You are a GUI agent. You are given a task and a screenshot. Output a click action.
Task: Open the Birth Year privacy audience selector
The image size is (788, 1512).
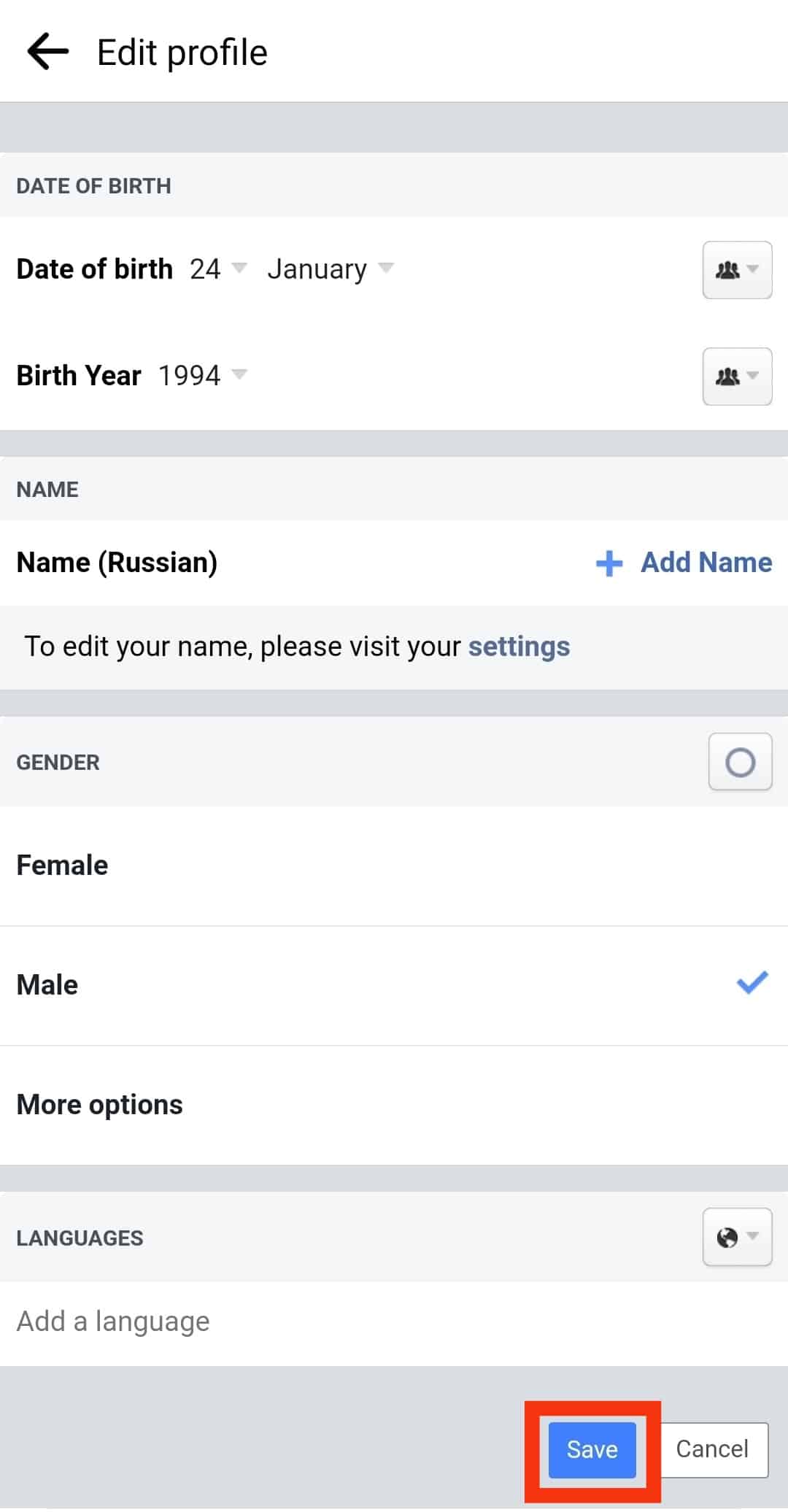[x=737, y=377]
